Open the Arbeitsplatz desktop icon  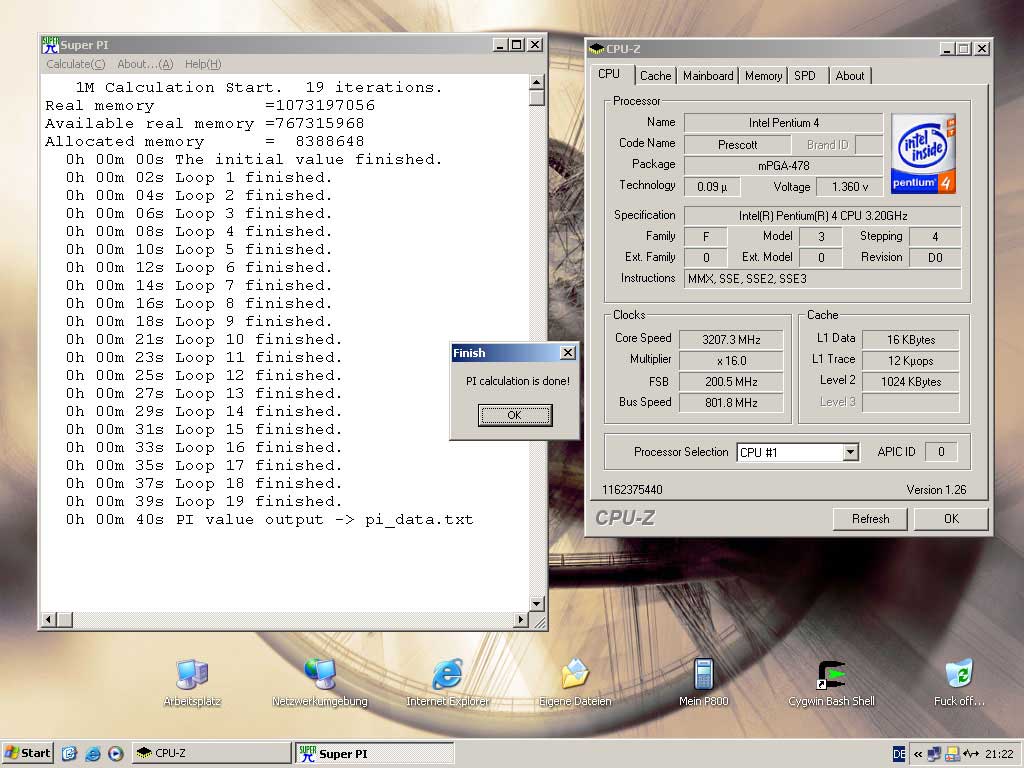(x=191, y=675)
